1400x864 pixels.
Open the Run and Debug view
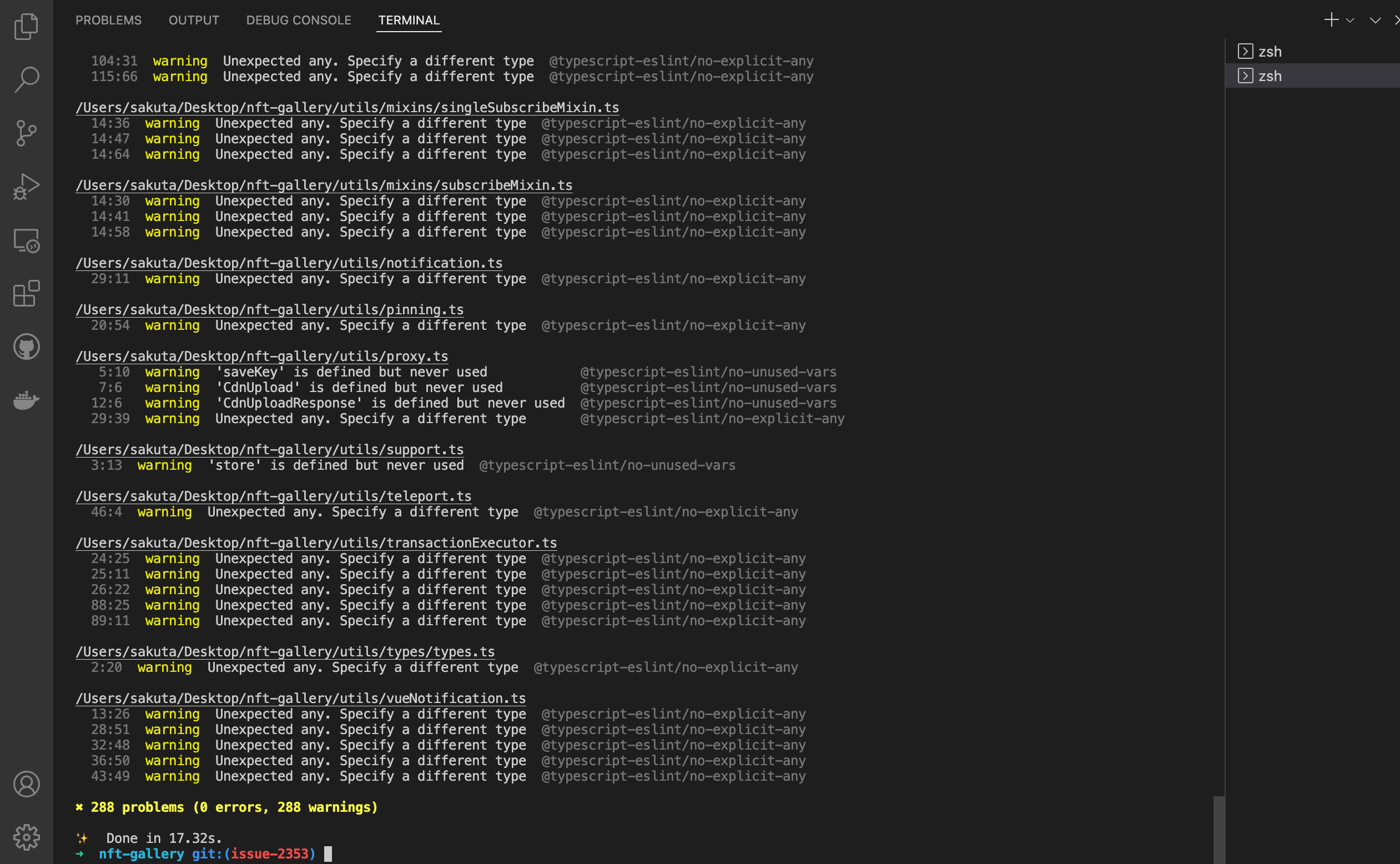pos(26,186)
